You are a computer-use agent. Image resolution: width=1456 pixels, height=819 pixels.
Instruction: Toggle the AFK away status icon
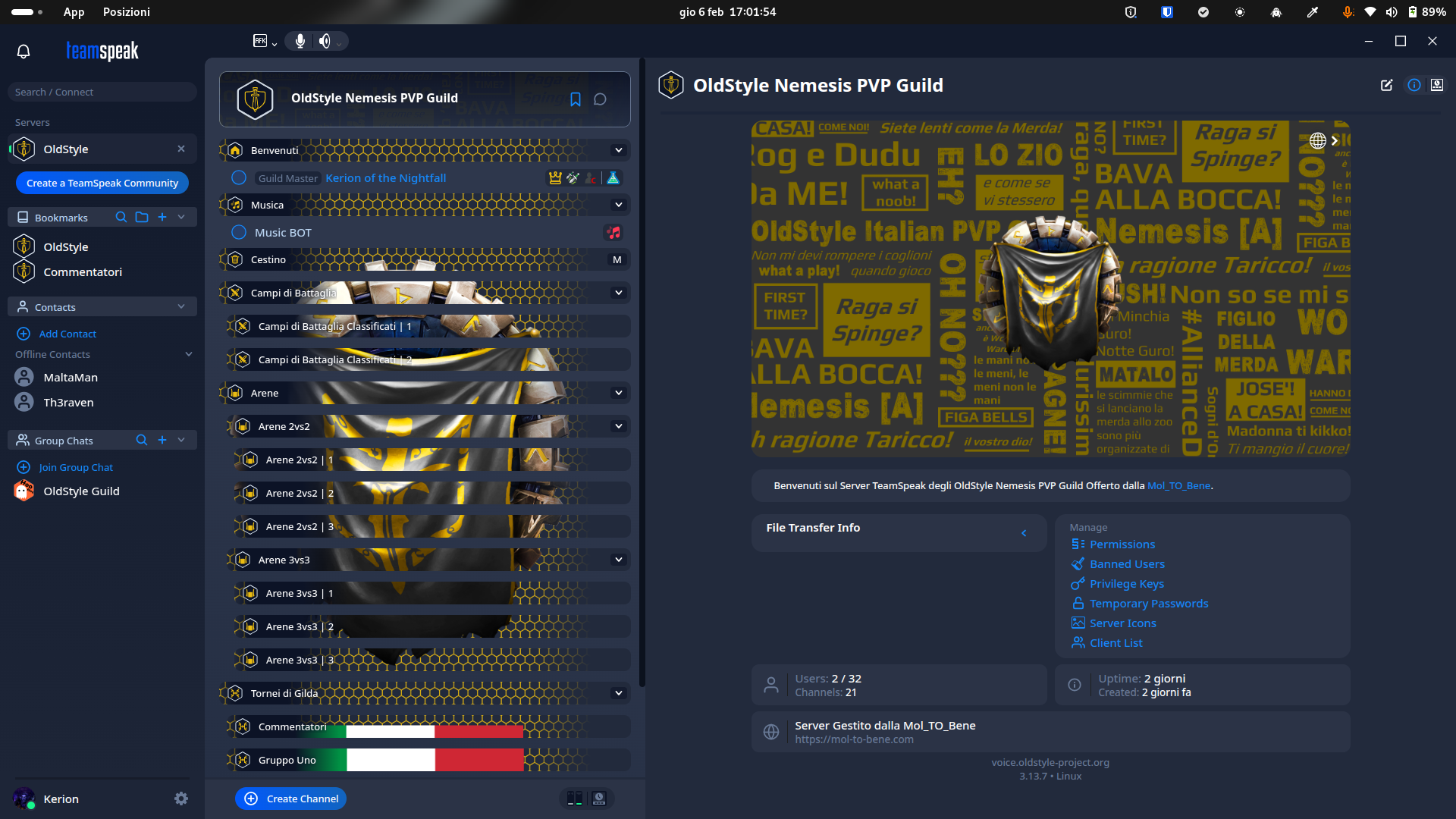pyautogui.click(x=260, y=41)
